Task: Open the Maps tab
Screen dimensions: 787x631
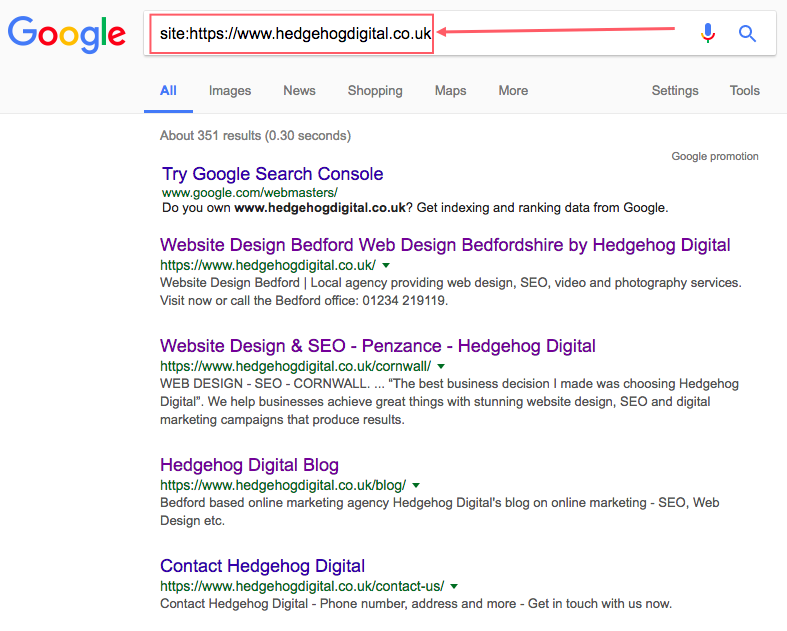Action: [450, 91]
